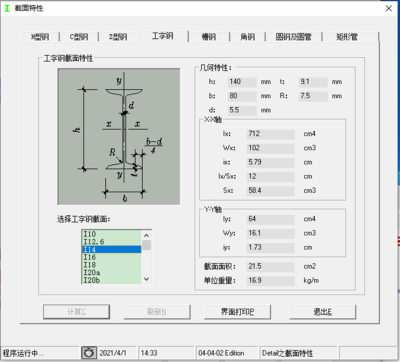Click the I-beam section diagram image
The image size is (400, 362).
click(x=119, y=137)
